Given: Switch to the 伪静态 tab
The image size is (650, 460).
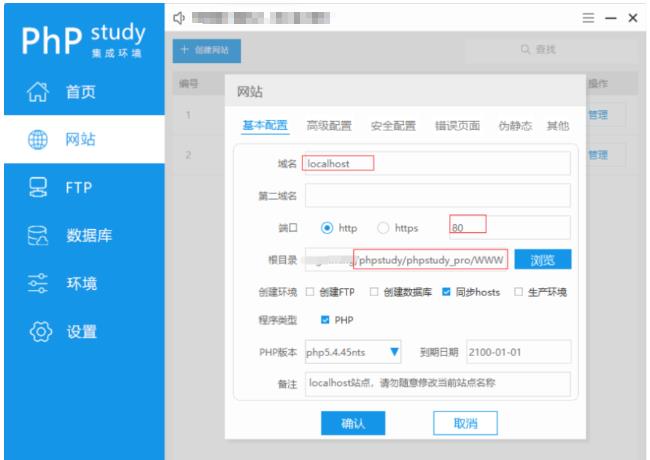Looking at the screenshot, I should (515, 125).
